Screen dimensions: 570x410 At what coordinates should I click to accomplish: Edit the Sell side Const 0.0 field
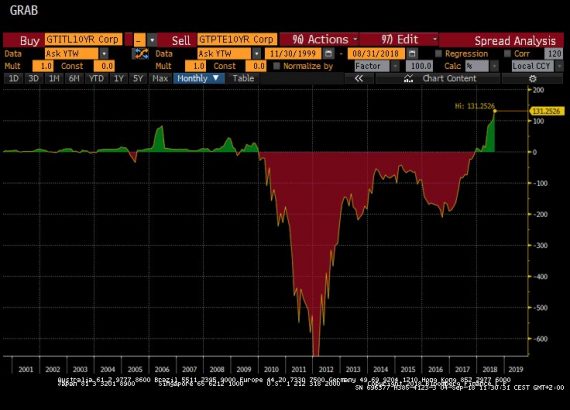pos(256,66)
